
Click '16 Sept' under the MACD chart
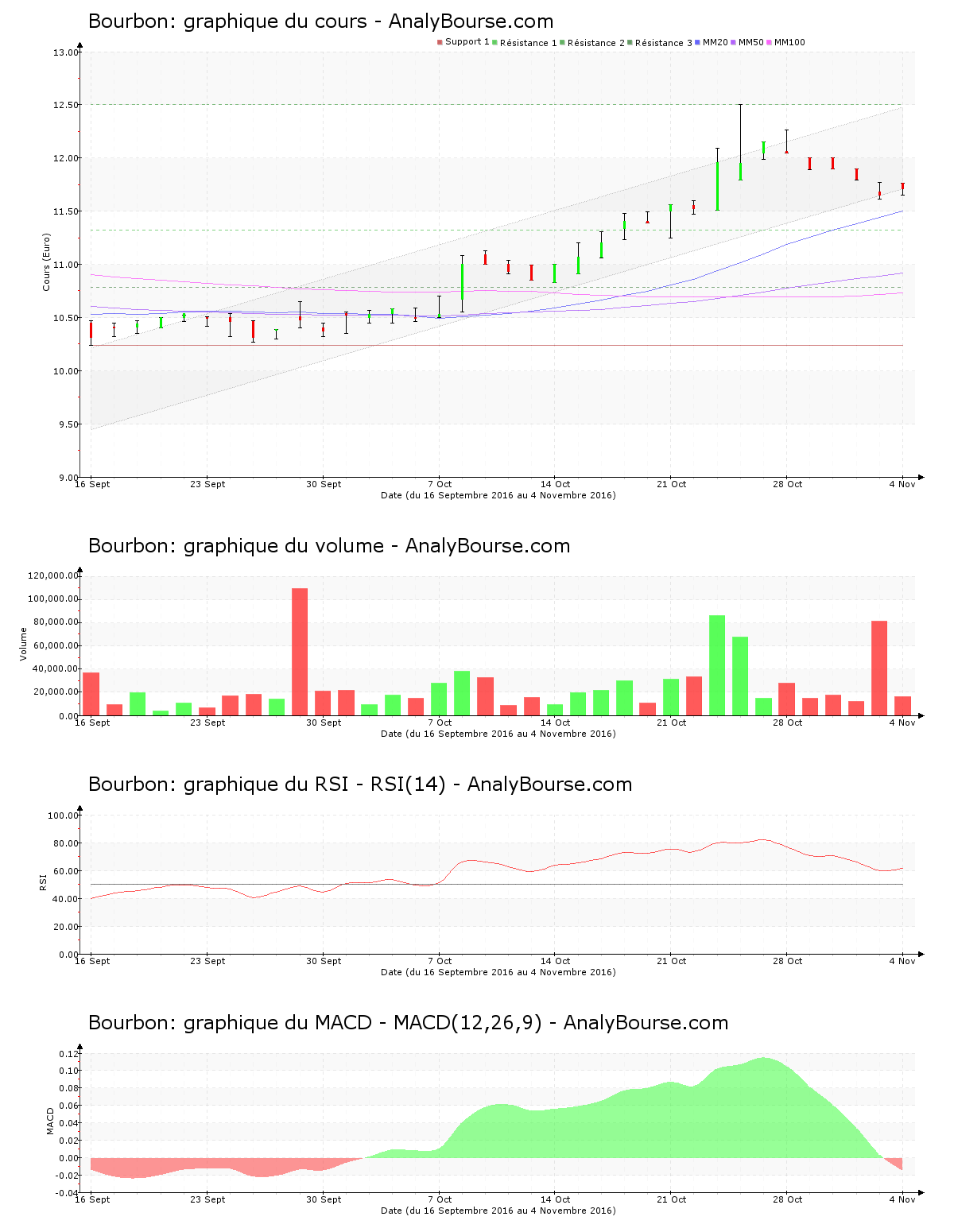[92, 1199]
